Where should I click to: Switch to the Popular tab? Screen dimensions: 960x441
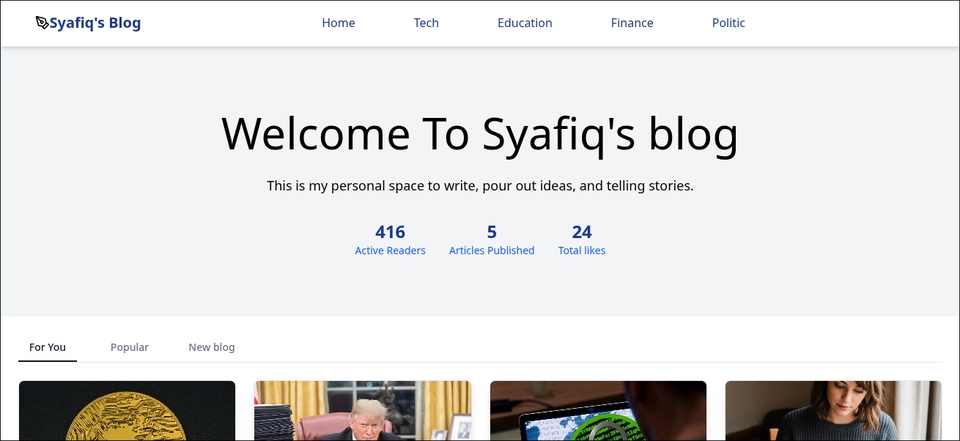(129, 347)
